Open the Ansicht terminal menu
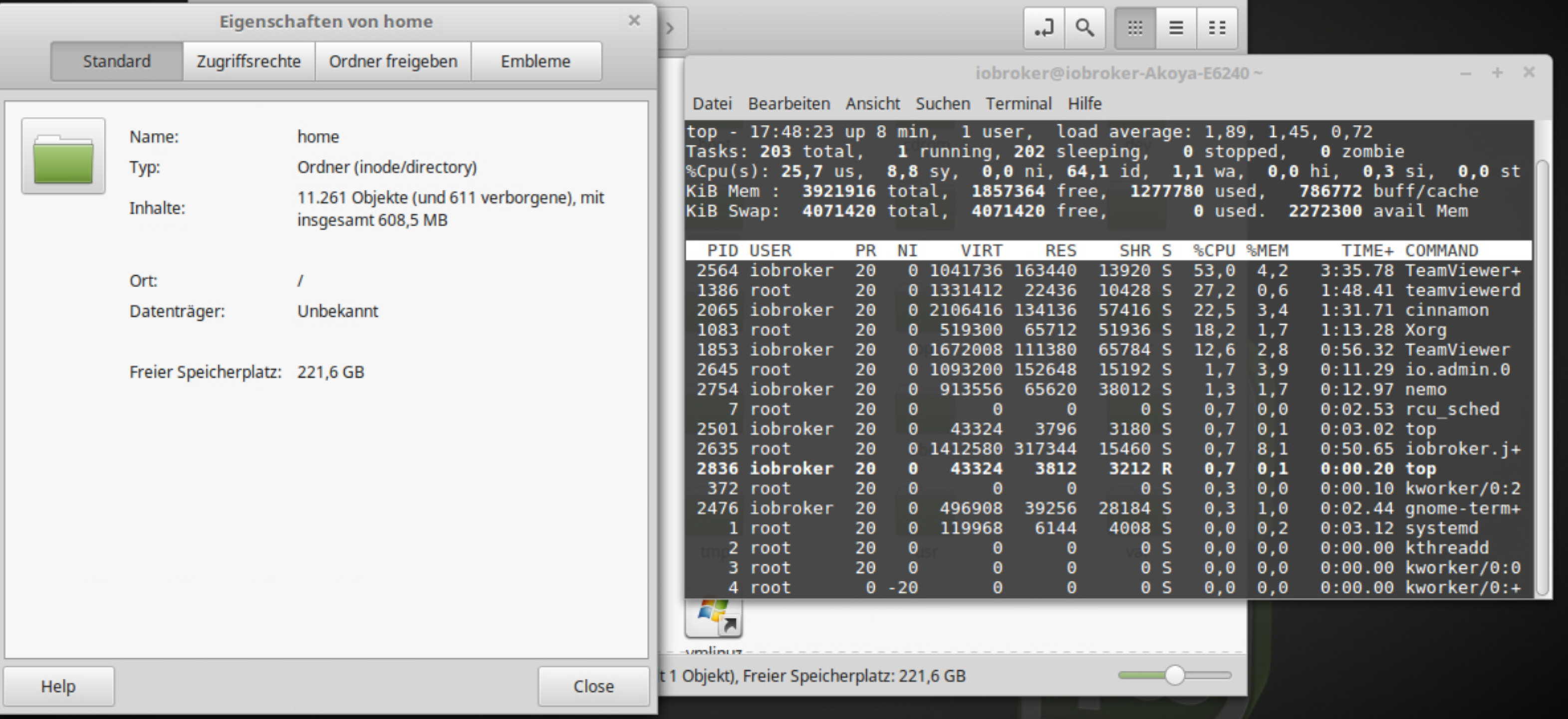The width and height of the screenshot is (1568, 719). point(872,103)
